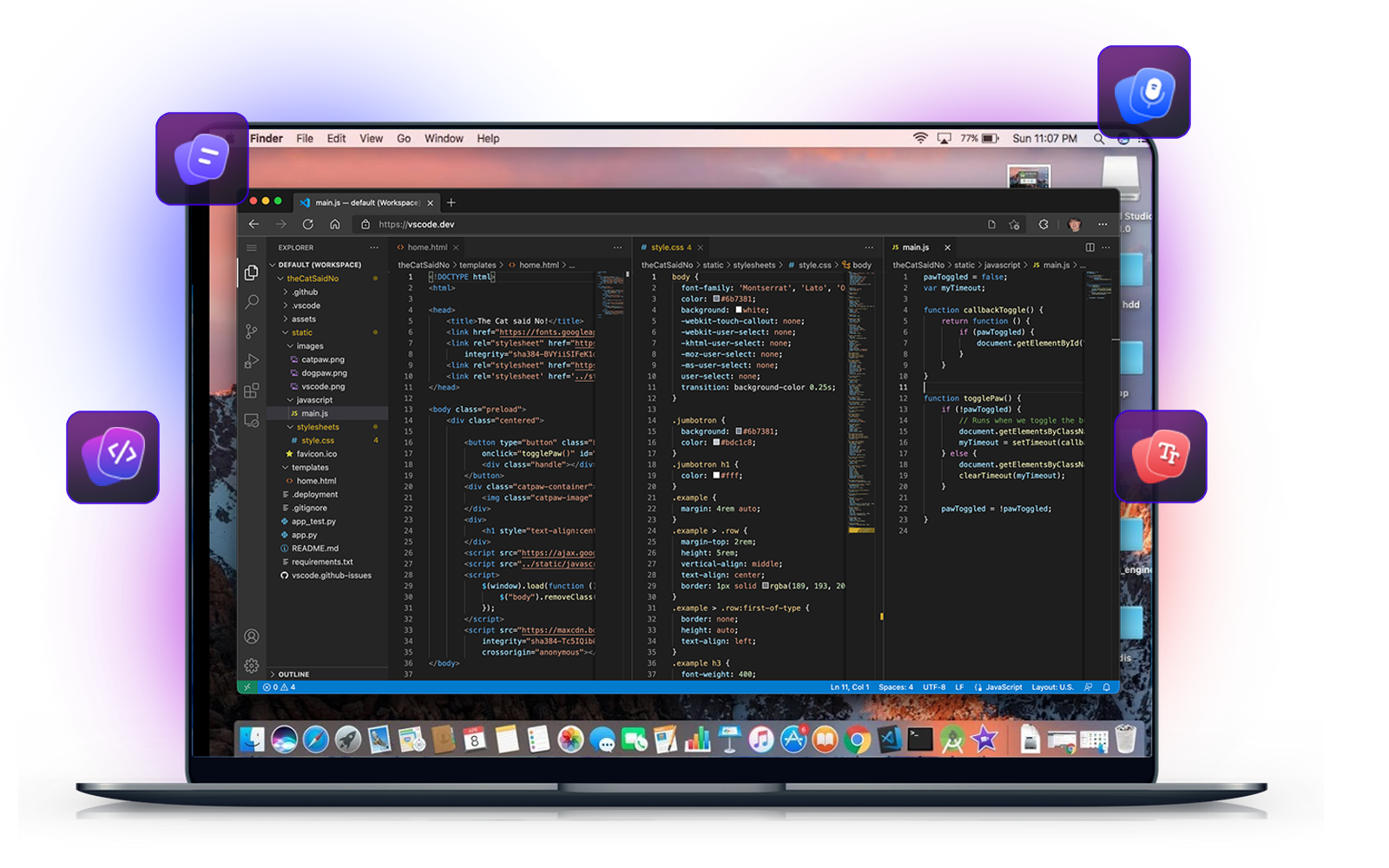Go to browser home page

pos(334,224)
